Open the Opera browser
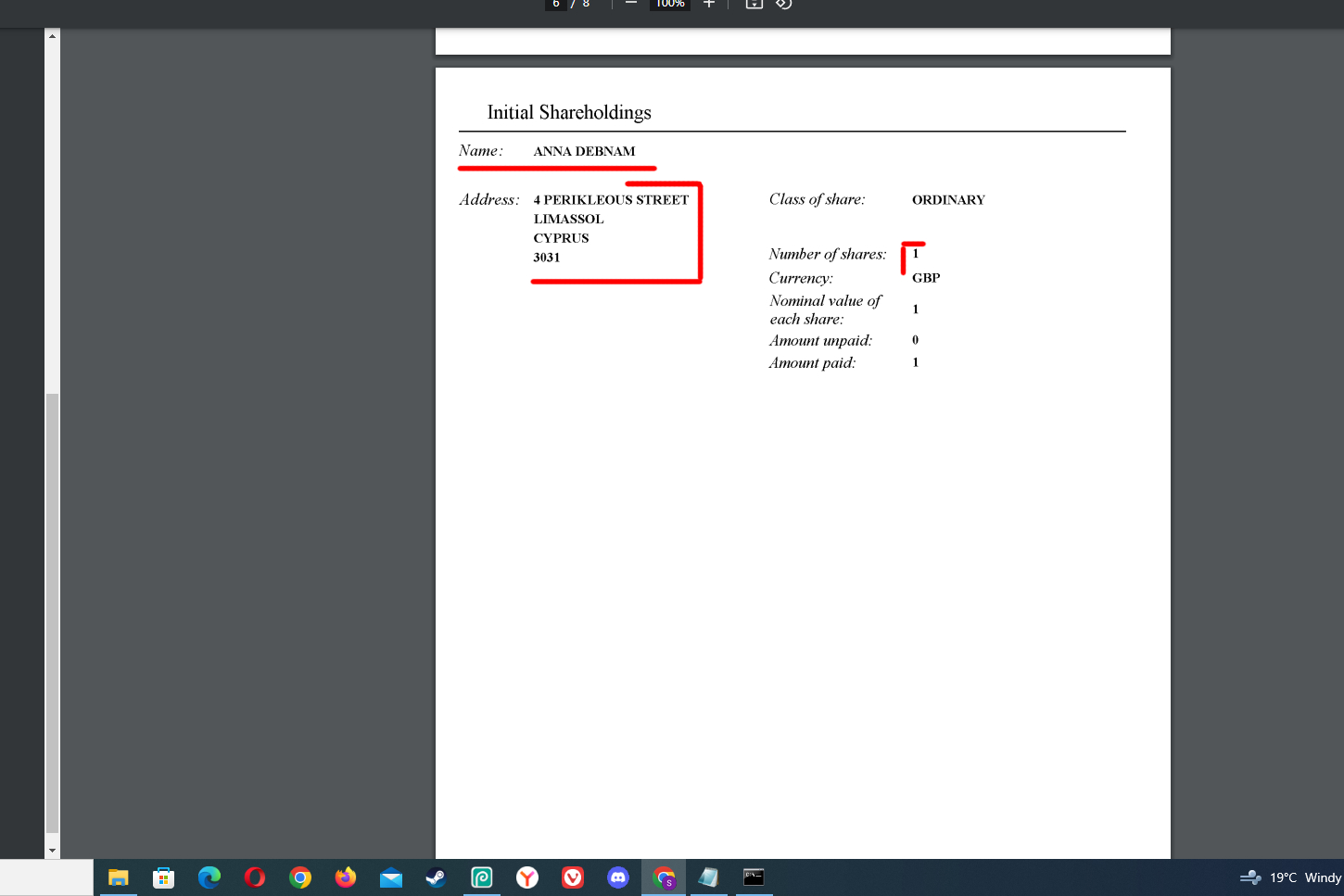 click(255, 877)
